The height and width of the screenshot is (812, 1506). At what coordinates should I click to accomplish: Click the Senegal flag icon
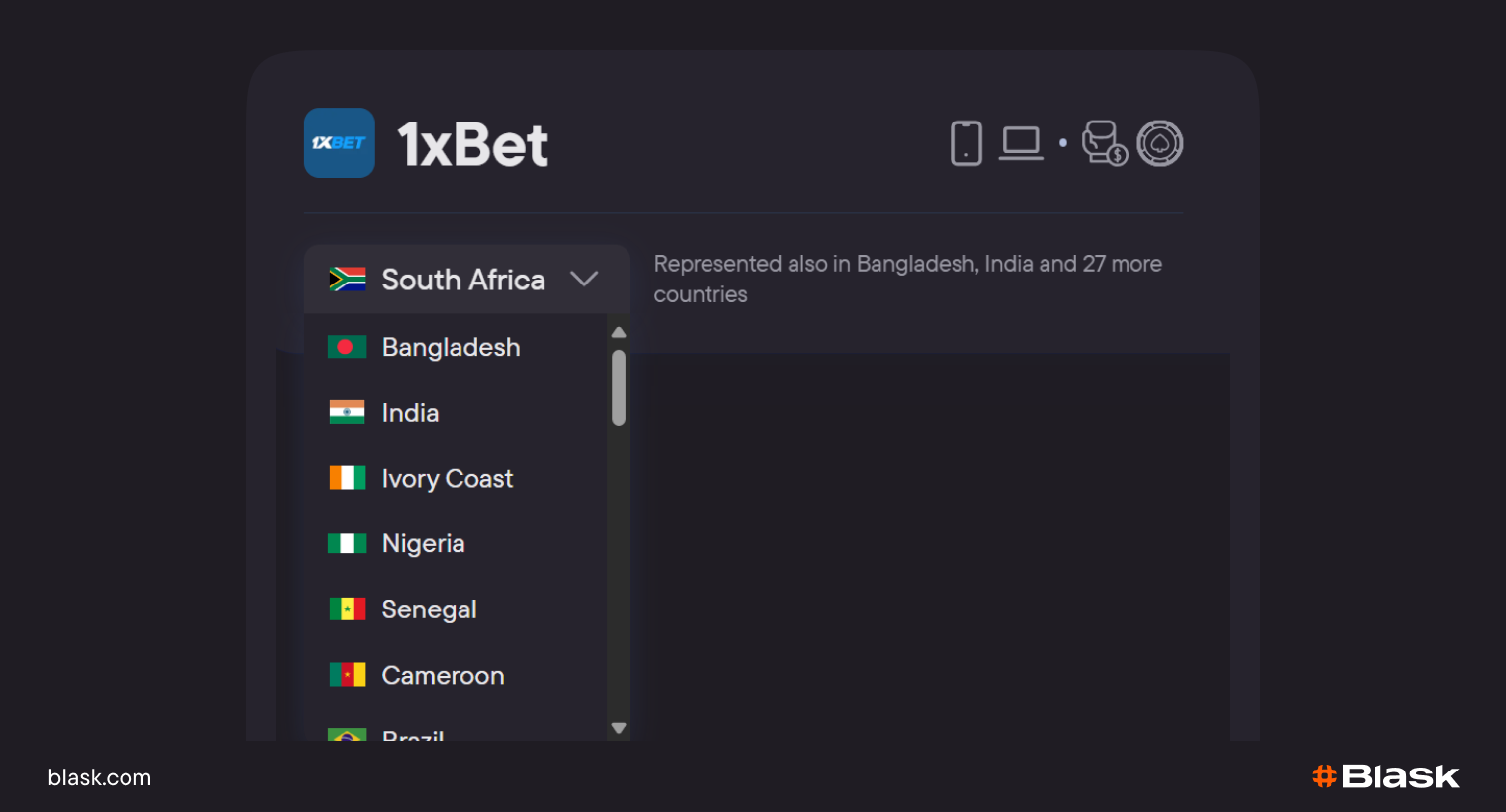tap(347, 609)
